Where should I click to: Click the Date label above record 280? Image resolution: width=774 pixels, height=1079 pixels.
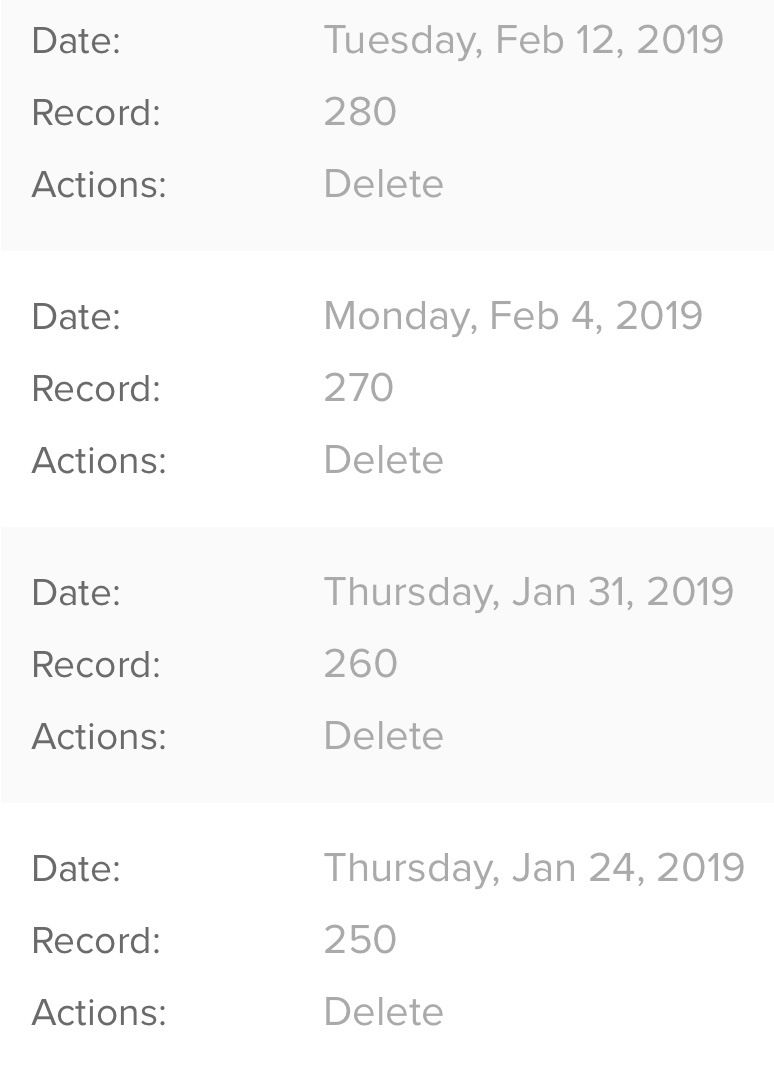[x=76, y=40]
